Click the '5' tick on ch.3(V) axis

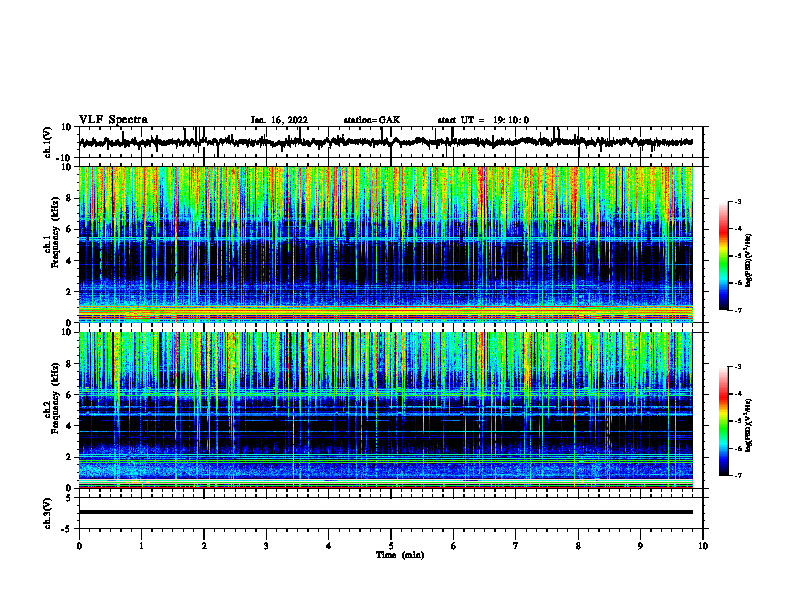70,498
